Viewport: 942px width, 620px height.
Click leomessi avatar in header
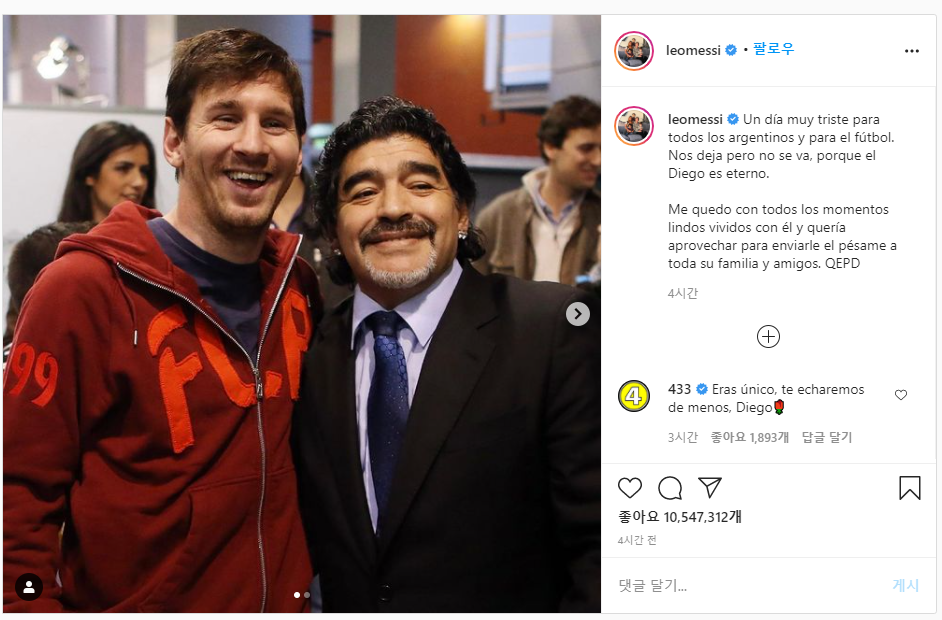[x=634, y=51]
